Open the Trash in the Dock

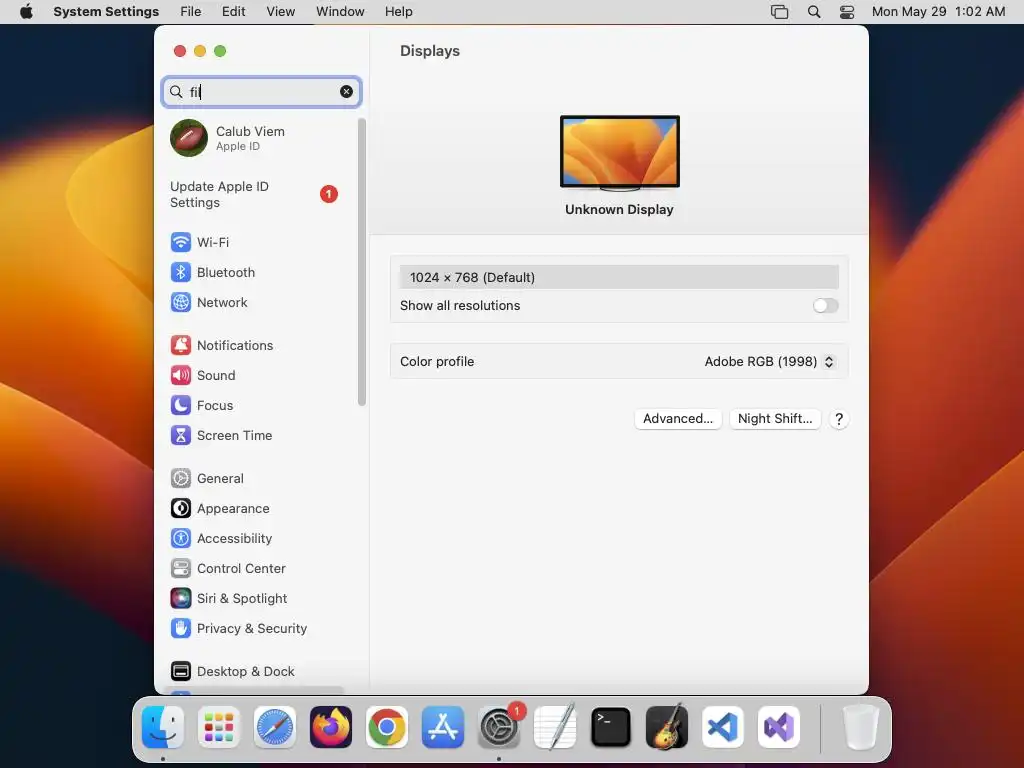tap(861, 727)
